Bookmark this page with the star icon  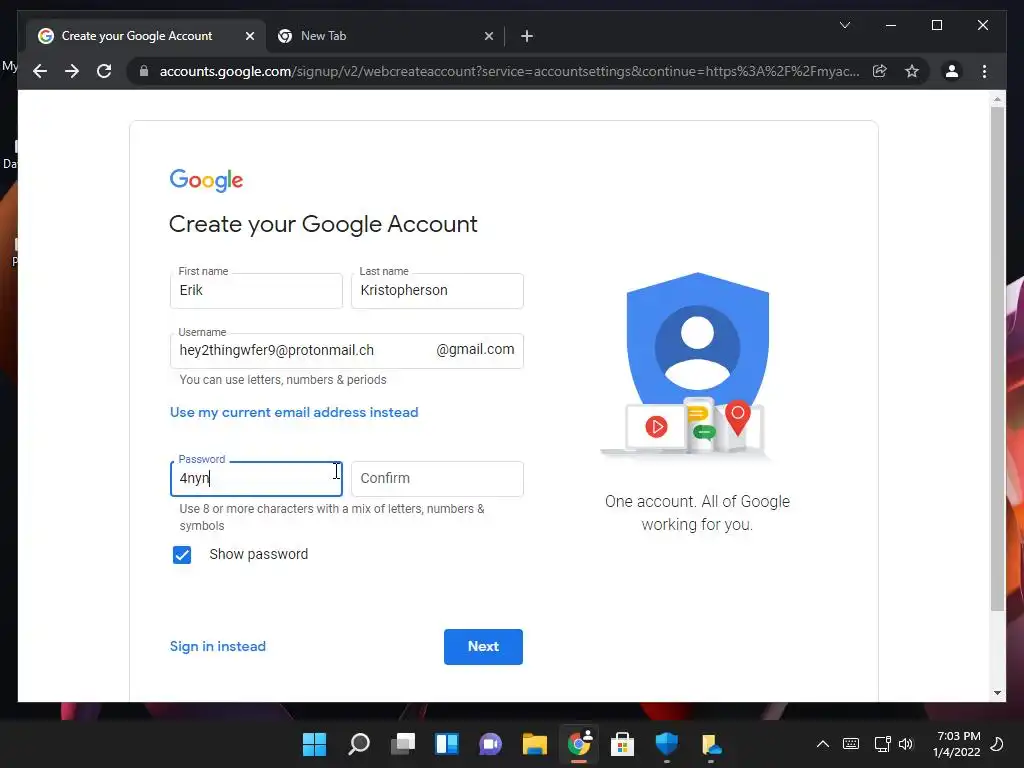[912, 71]
